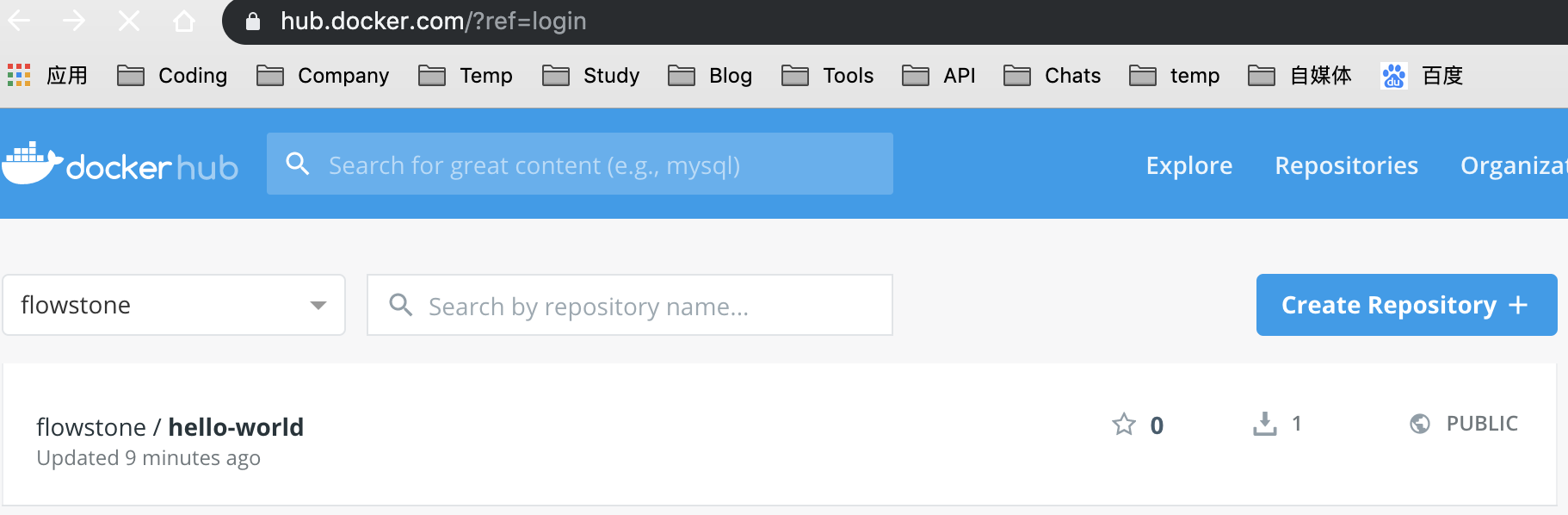The height and width of the screenshot is (515, 1568).
Task: Click the star icon on hello-world
Action: point(1124,424)
